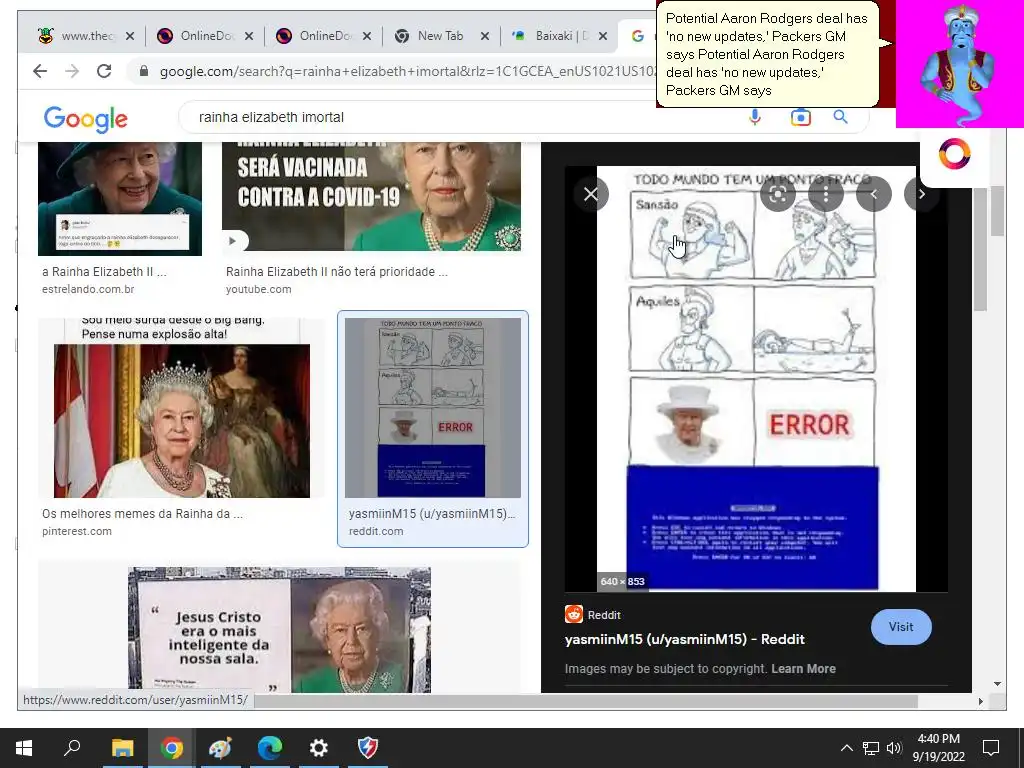Close the www.thec tab

click(130, 37)
